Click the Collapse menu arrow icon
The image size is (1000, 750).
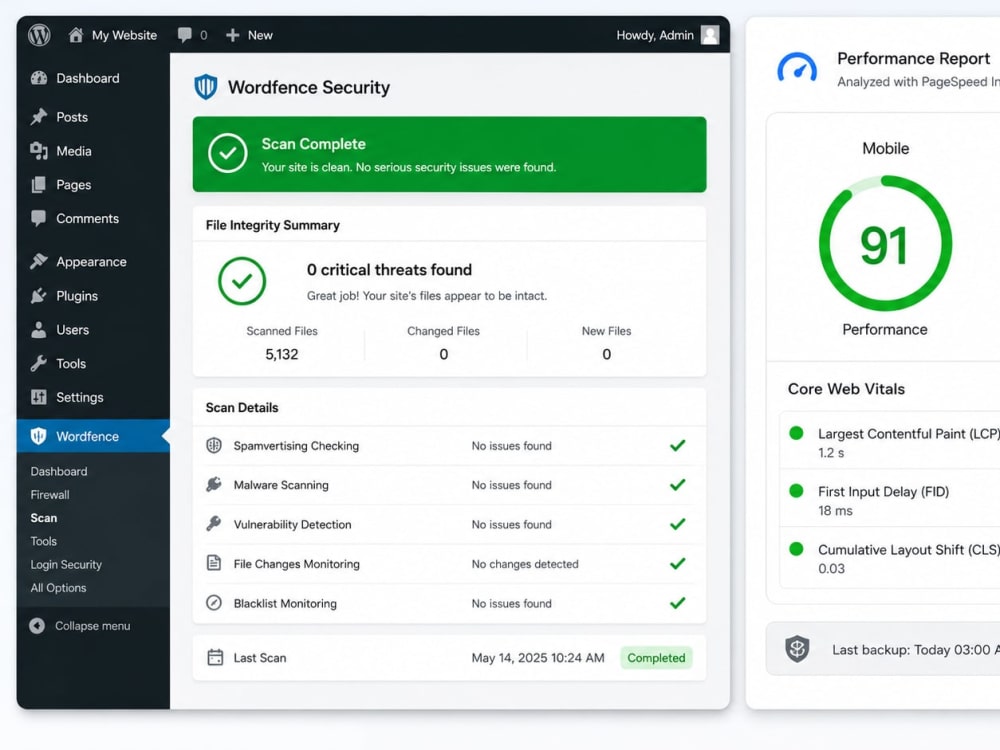click(x=37, y=626)
